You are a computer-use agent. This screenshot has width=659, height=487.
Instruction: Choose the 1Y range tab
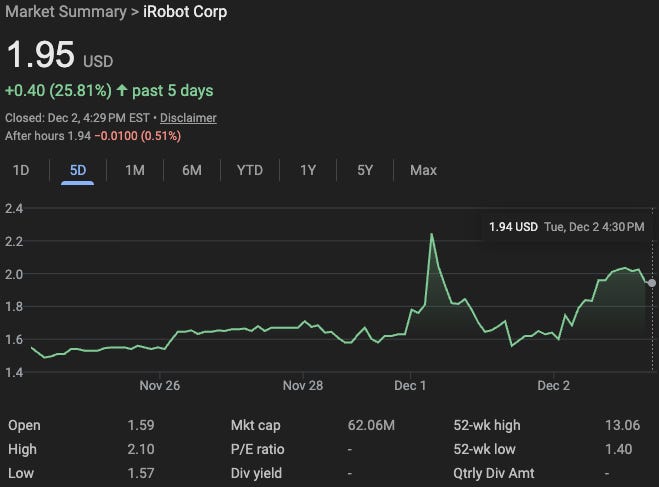tap(308, 170)
